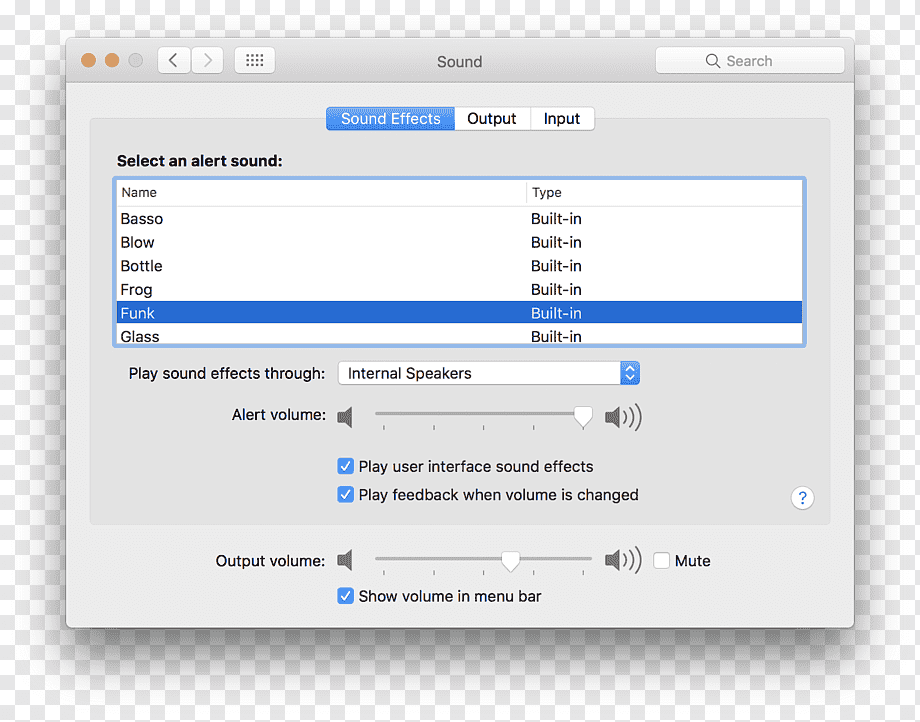Click the magnifier icon in the Search field

pos(712,61)
